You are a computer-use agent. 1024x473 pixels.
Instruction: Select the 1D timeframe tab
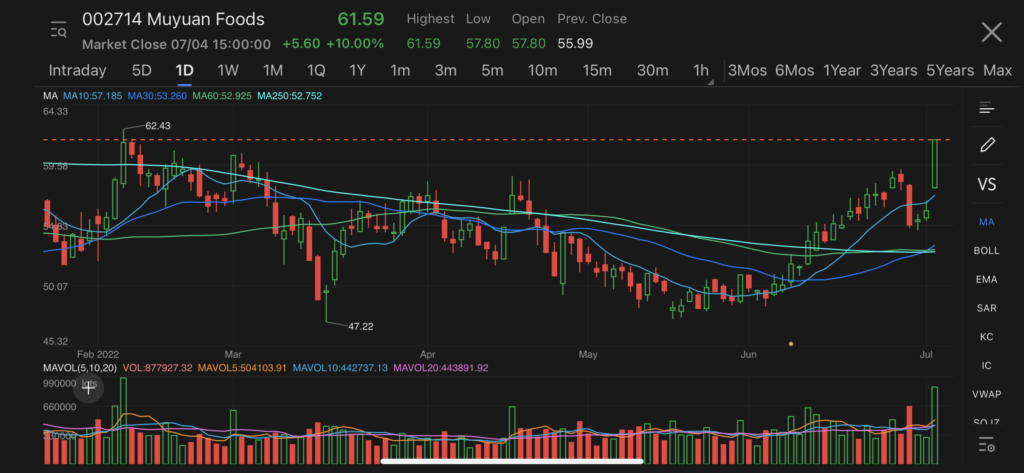tap(184, 71)
